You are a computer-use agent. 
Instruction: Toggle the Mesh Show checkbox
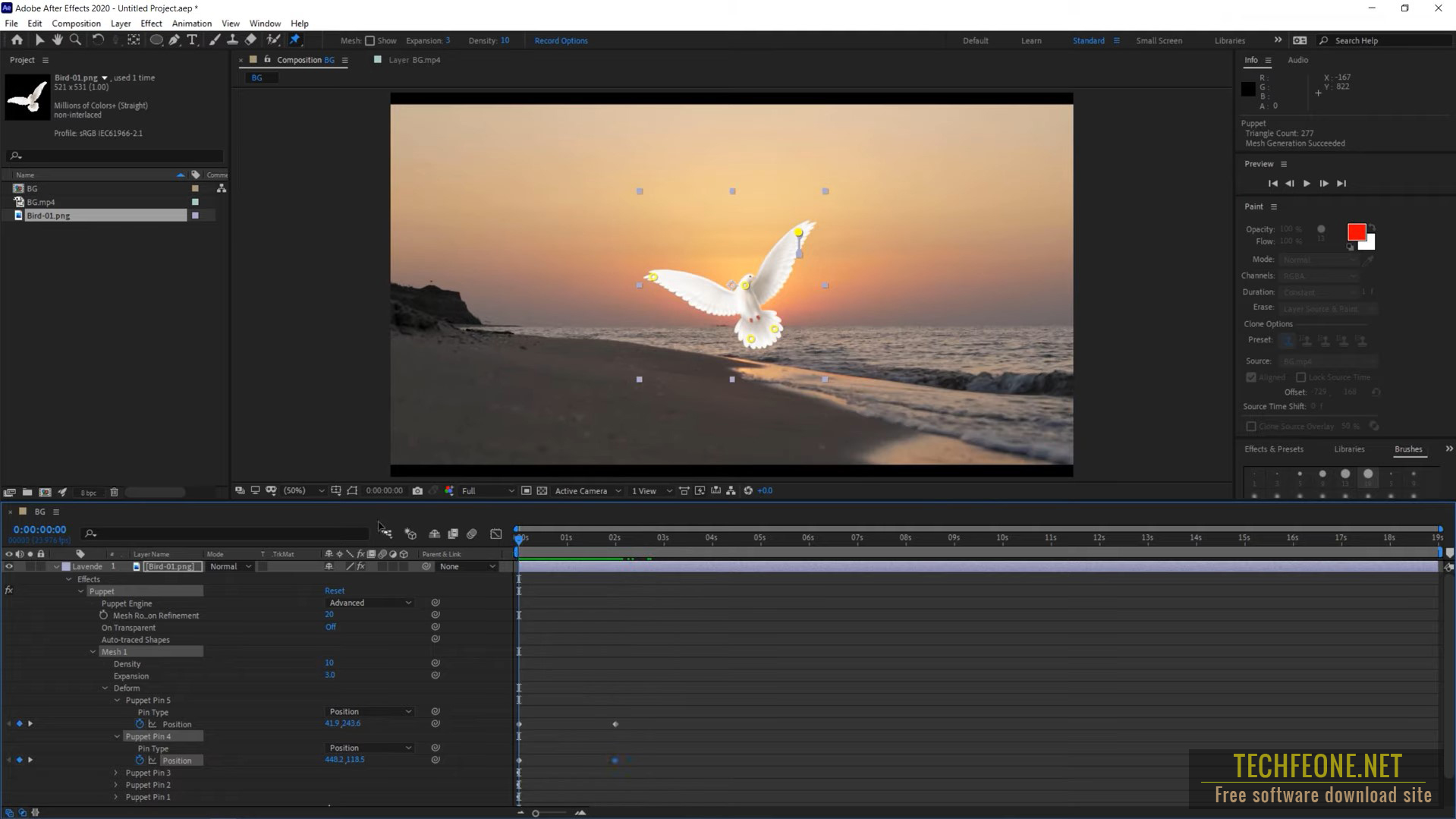[370, 41]
